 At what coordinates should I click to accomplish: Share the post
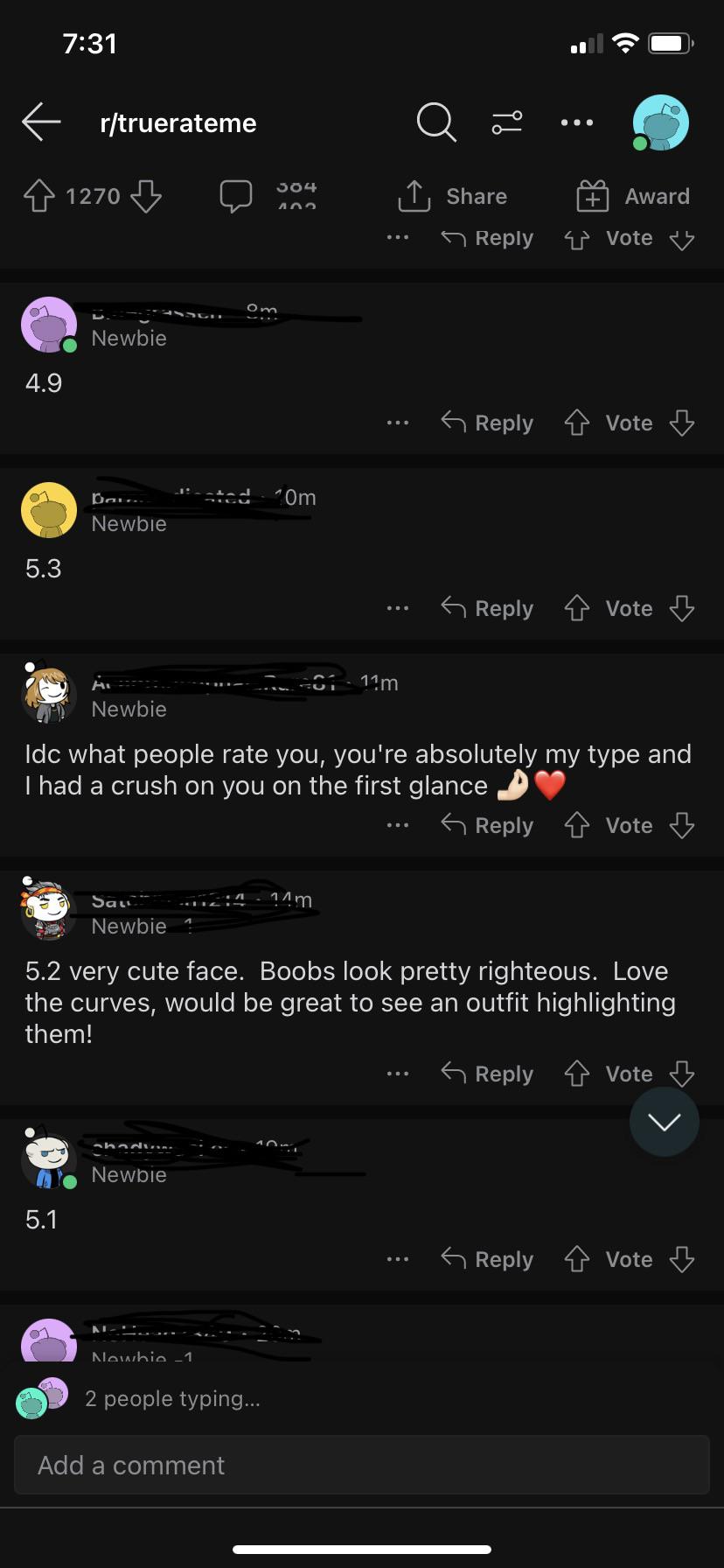tap(452, 196)
